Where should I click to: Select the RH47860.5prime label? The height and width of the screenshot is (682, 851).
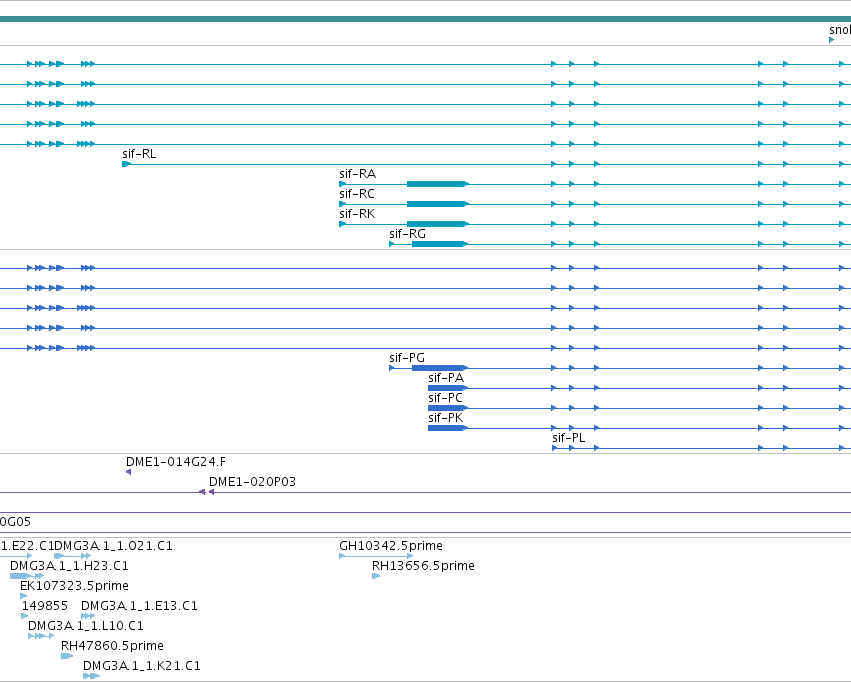(x=112, y=647)
